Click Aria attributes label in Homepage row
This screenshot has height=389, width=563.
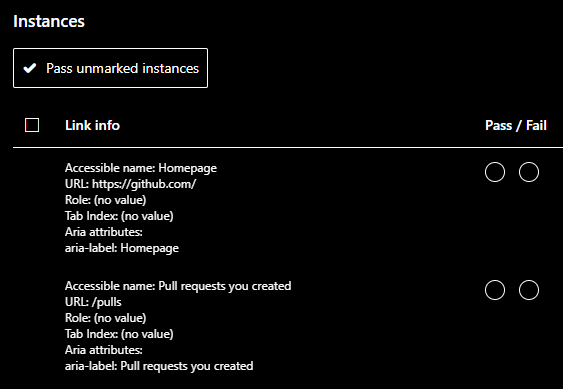click(x=104, y=232)
